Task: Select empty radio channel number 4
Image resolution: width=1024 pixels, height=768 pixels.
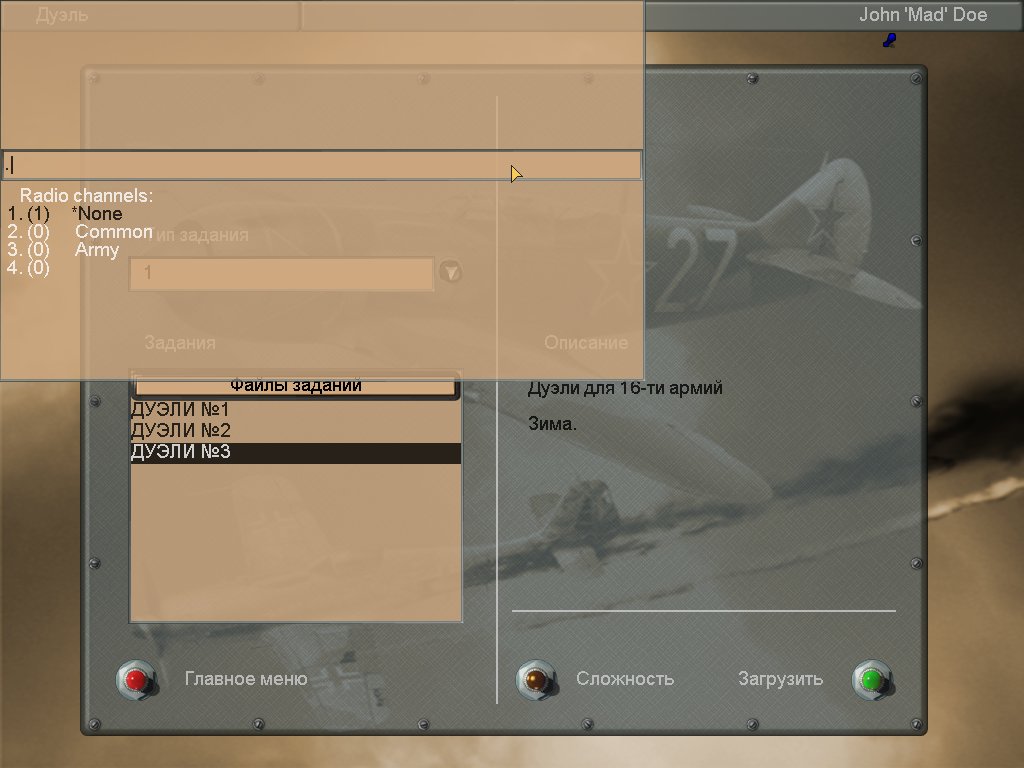Action: click(28, 268)
